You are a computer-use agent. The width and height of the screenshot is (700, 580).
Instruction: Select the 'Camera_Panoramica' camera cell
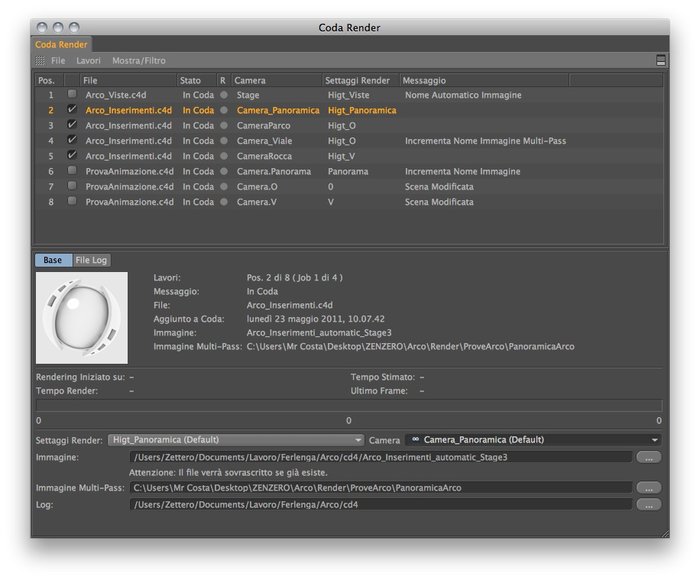(278, 110)
